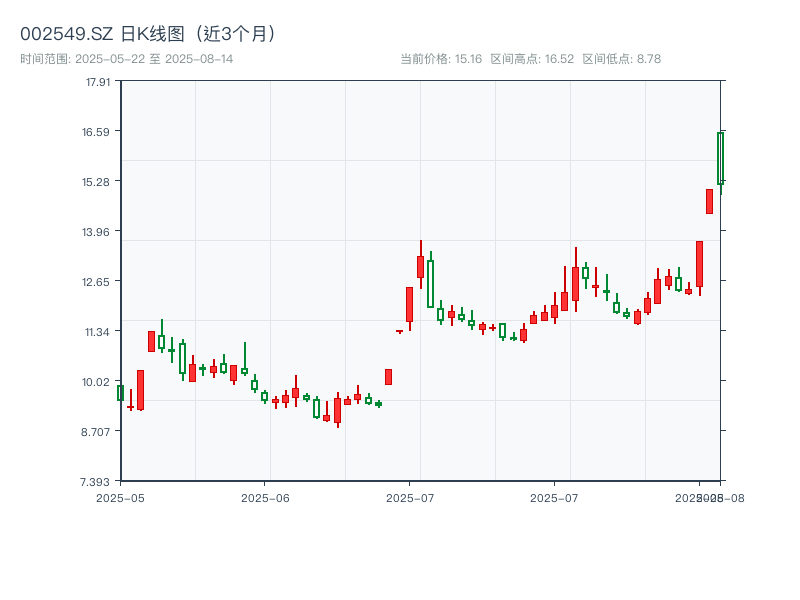Select the 2025-06 x-axis date label
Screen dimensions: 800x600
[x=265, y=497]
